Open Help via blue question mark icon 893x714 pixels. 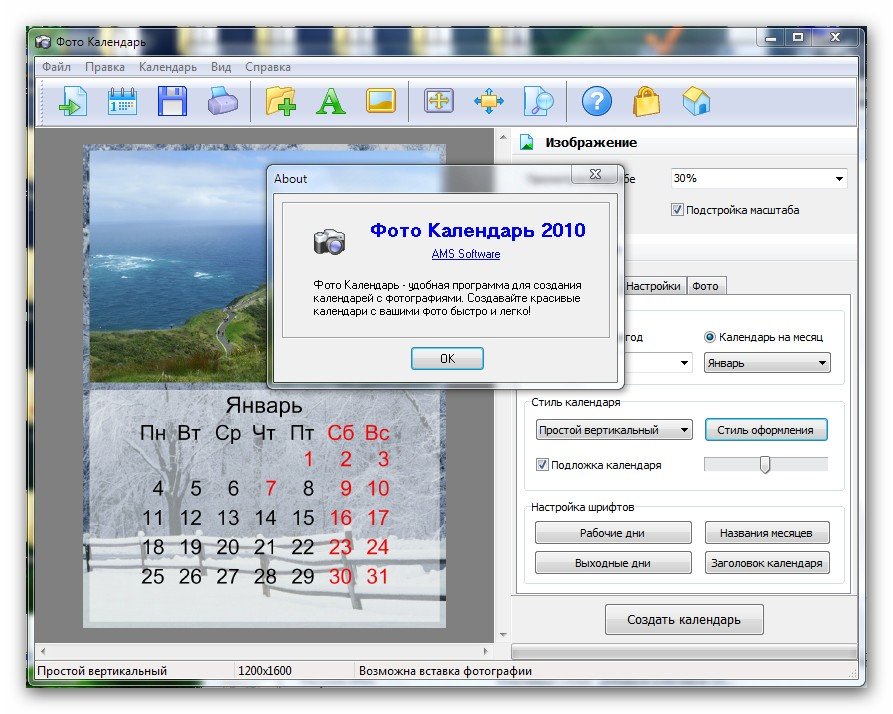[596, 101]
